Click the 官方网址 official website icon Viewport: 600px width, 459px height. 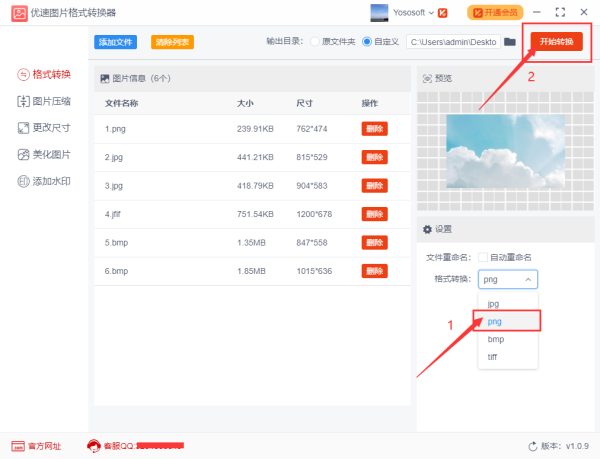point(19,446)
